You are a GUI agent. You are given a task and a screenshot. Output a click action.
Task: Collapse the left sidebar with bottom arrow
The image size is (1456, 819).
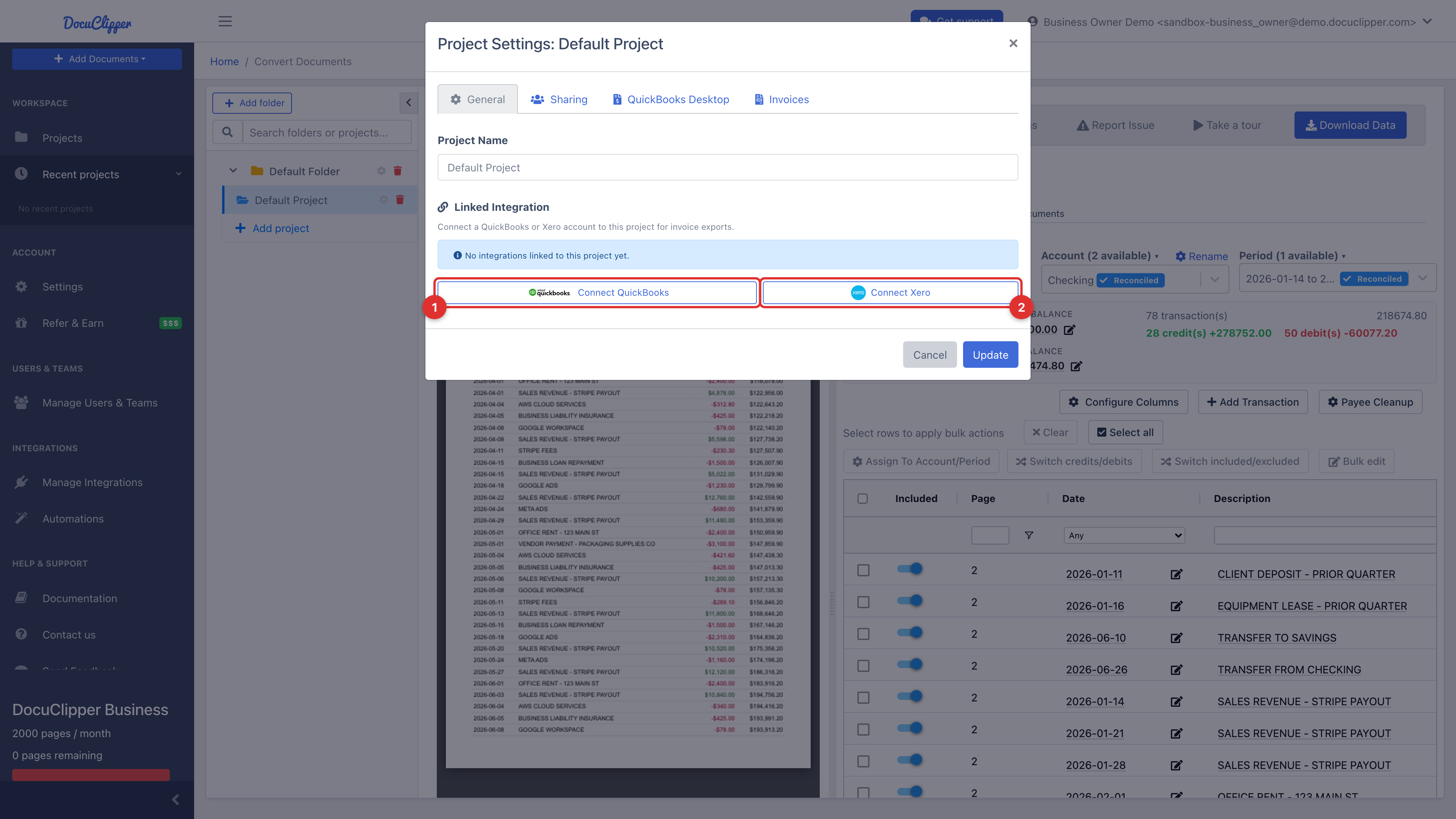176,799
